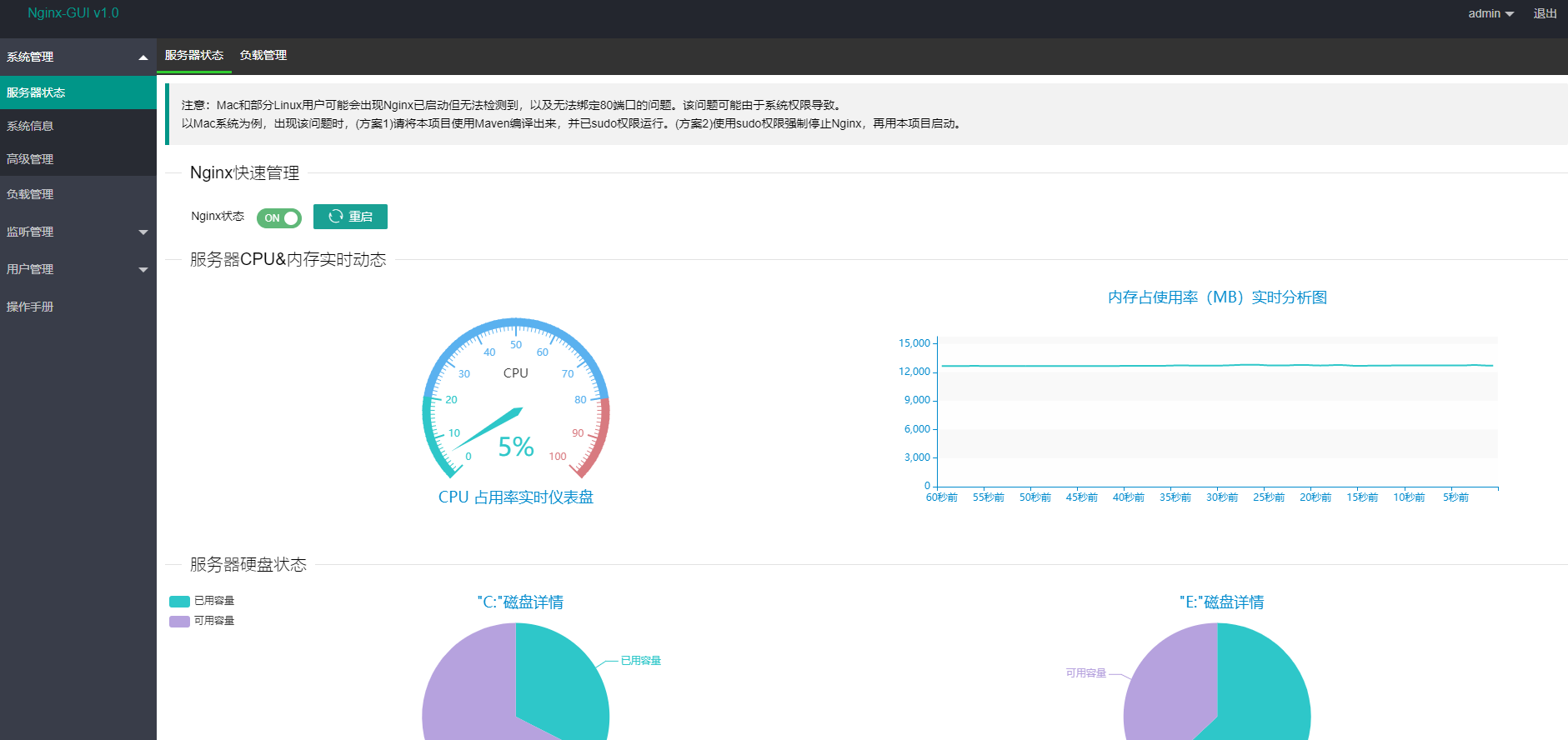
Task: Open 监听管理 sidebar menu
Action: tap(78, 232)
